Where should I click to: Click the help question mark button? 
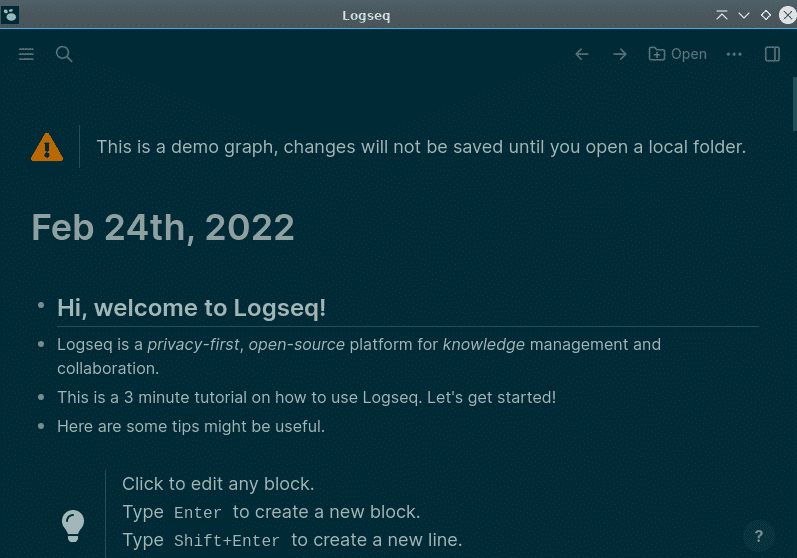pos(758,536)
